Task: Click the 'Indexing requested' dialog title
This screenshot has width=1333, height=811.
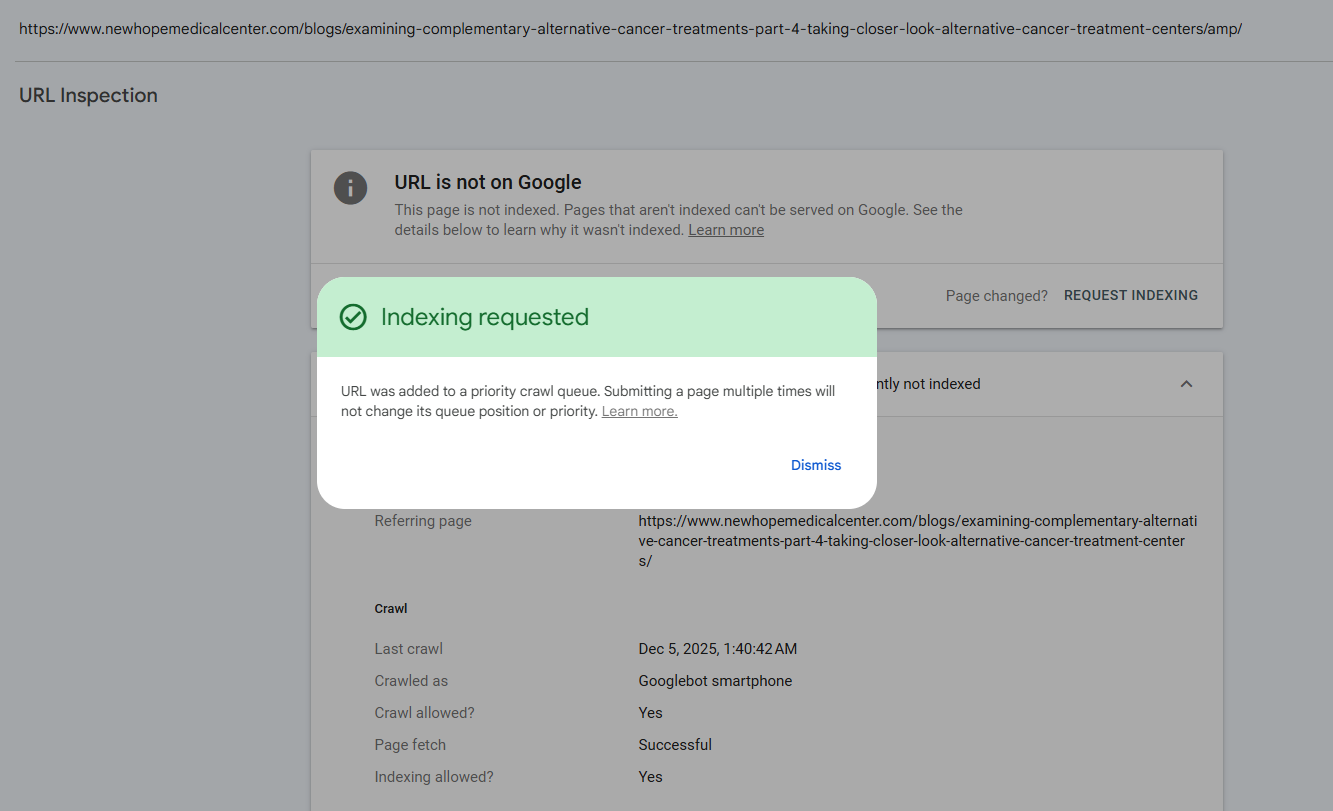Action: 485,317
